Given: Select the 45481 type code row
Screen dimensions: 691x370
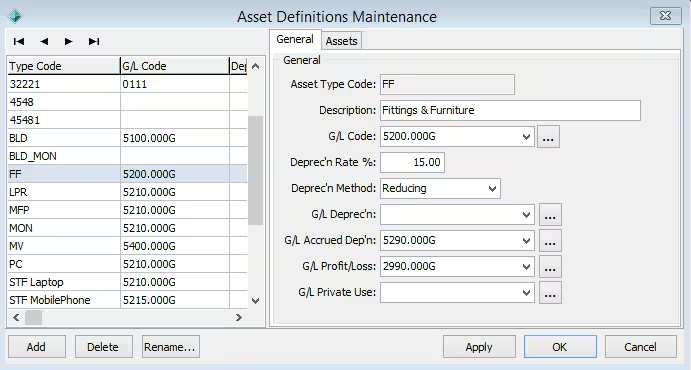Looking at the screenshot, I should (x=127, y=120).
